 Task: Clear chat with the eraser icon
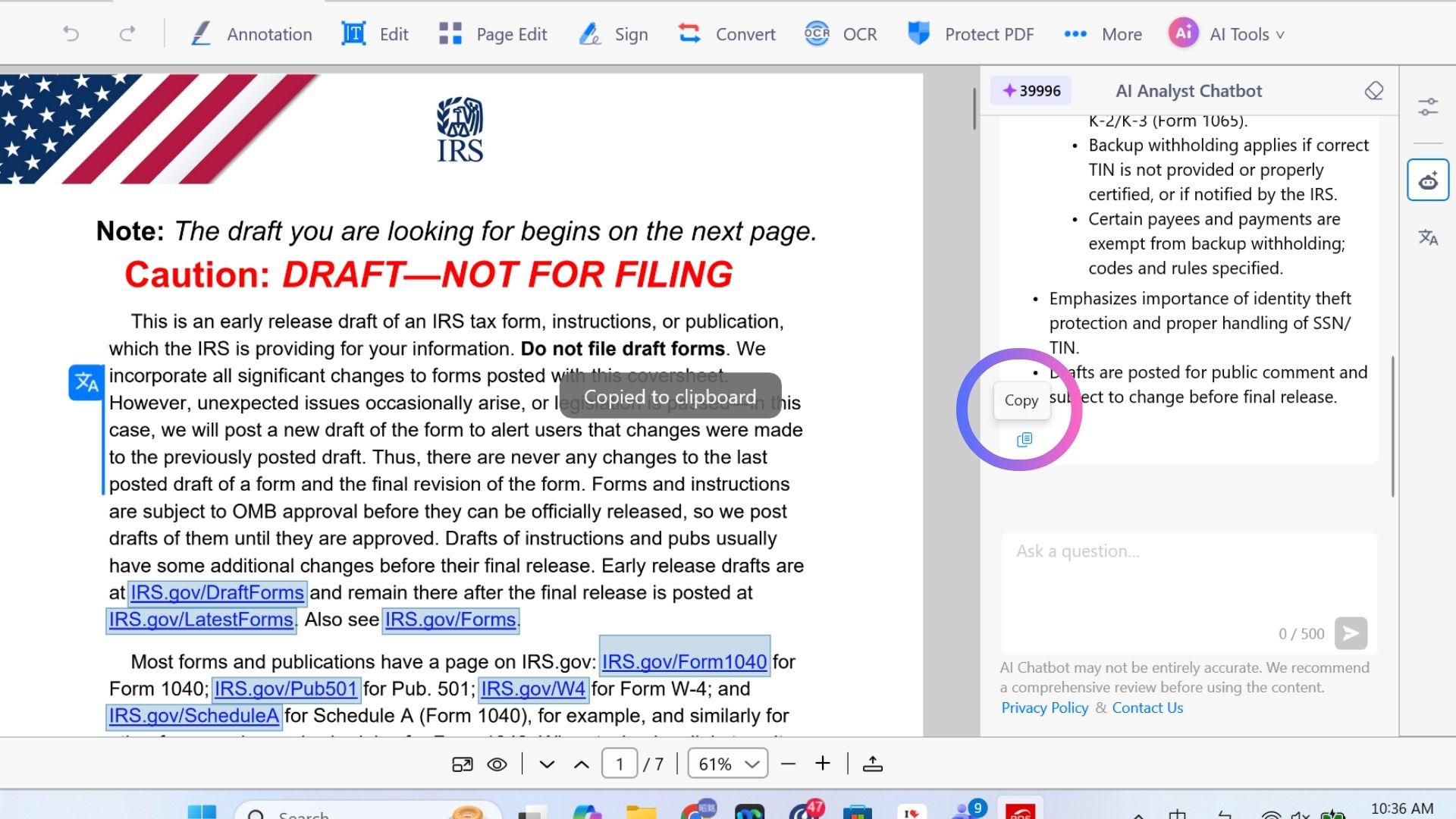[x=1373, y=91]
